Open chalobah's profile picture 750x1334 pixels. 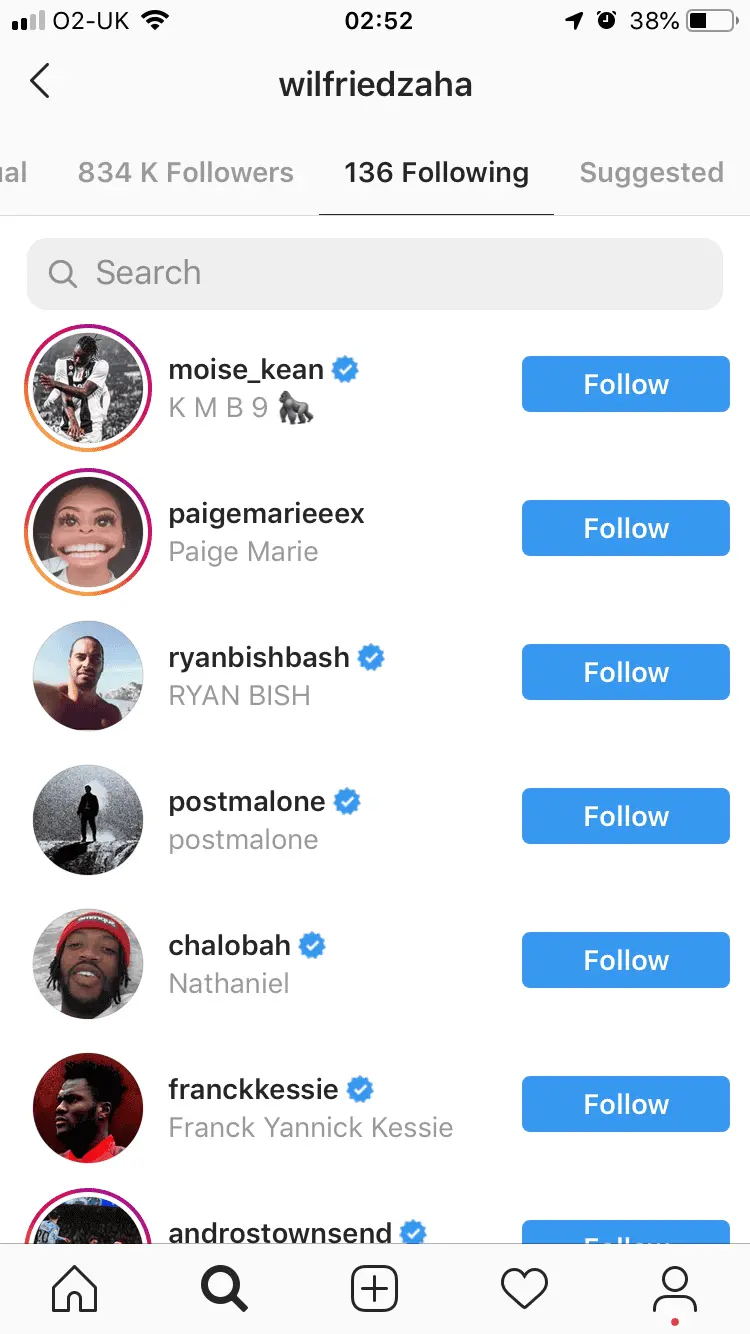[x=87, y=964]
